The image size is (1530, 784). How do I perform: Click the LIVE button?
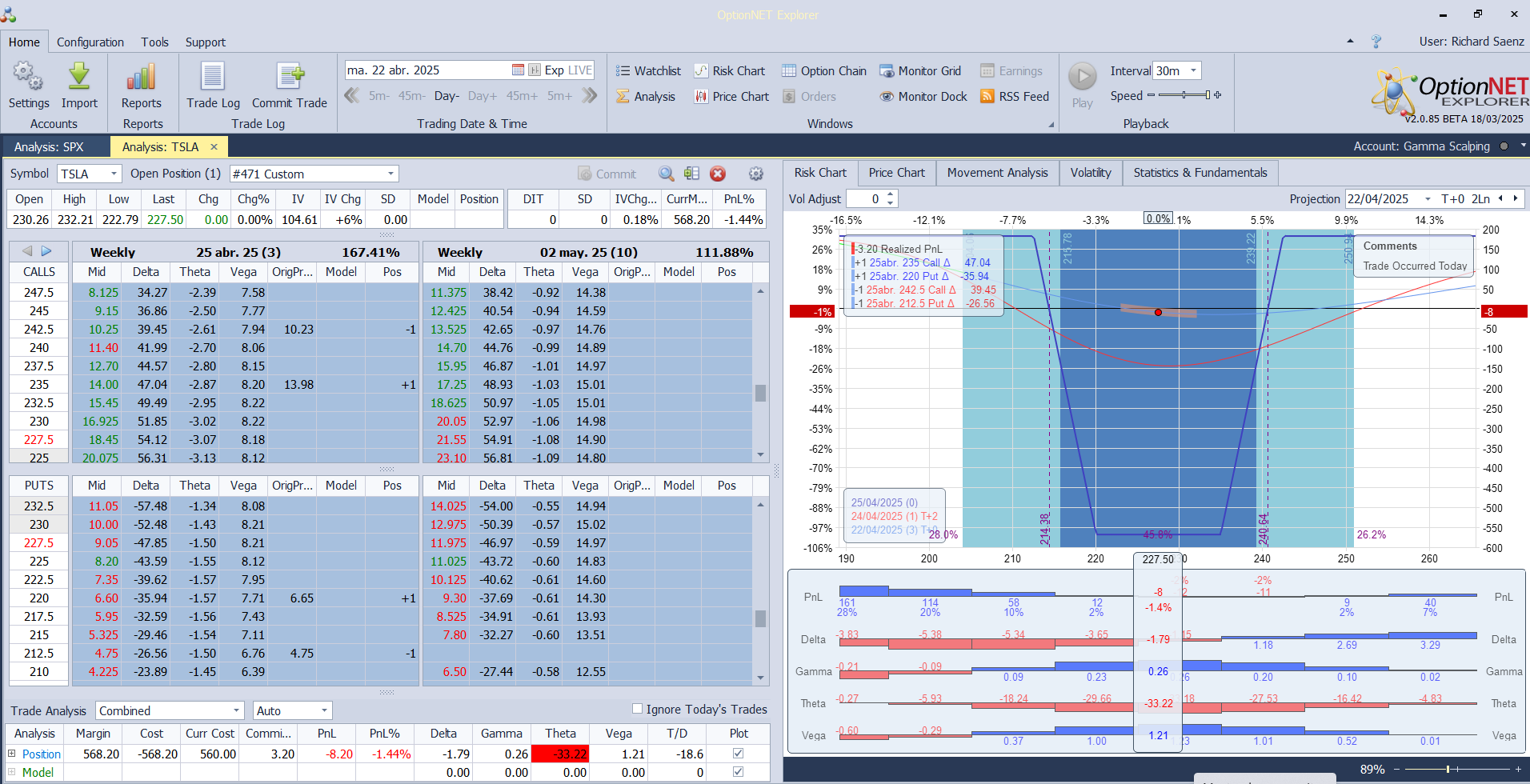pyautogui.click(x=579, y=70)
